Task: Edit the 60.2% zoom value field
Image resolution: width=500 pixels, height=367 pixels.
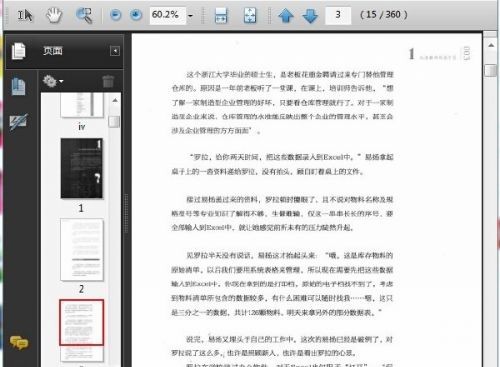Action: (167, 15)
